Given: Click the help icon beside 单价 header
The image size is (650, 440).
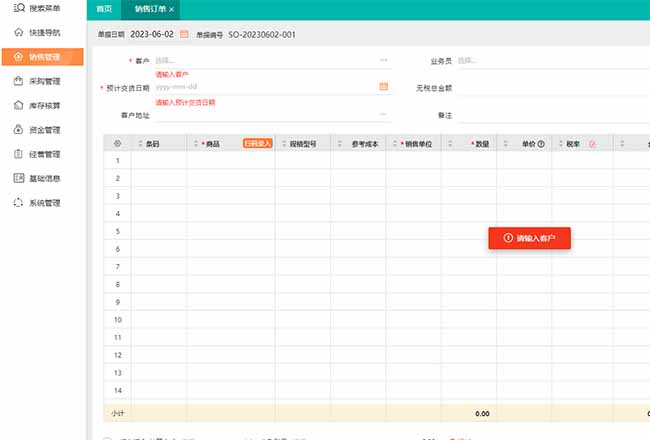Looking at the screenshot, I should pos(541,144).
